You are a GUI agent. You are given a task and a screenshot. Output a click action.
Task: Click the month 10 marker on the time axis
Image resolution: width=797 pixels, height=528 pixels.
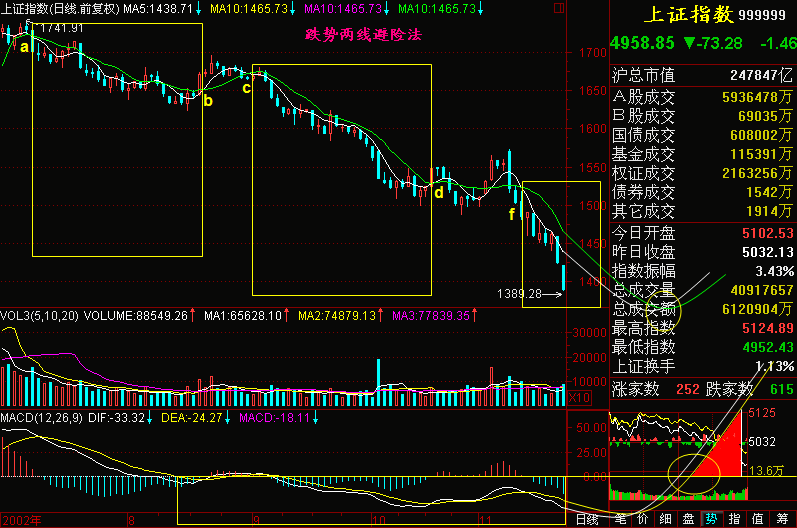click(379, 520)
